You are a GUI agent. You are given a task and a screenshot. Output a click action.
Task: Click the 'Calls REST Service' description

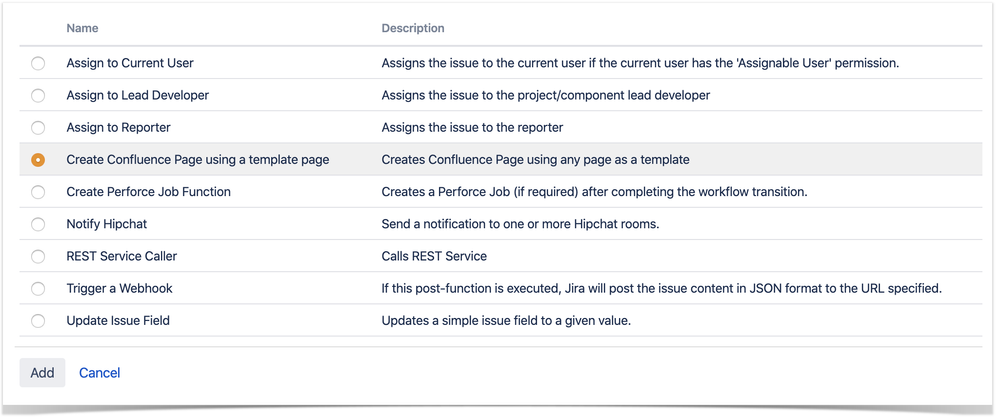433,256
